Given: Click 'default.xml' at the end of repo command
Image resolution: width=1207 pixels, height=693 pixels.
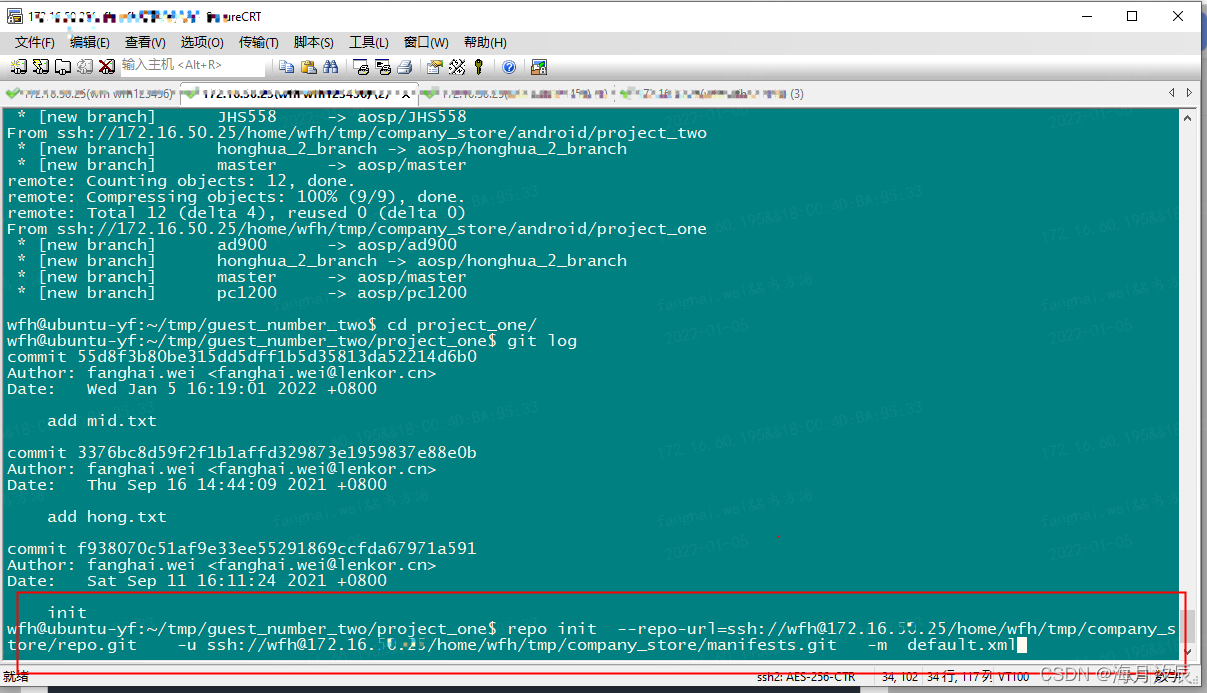Looking at the screenshot, I should (961, 645).
